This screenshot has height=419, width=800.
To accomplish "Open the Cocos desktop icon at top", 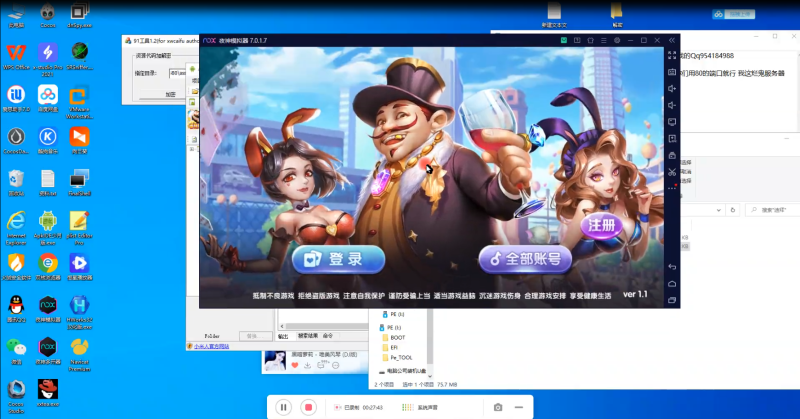I will (x=48, y=15).
